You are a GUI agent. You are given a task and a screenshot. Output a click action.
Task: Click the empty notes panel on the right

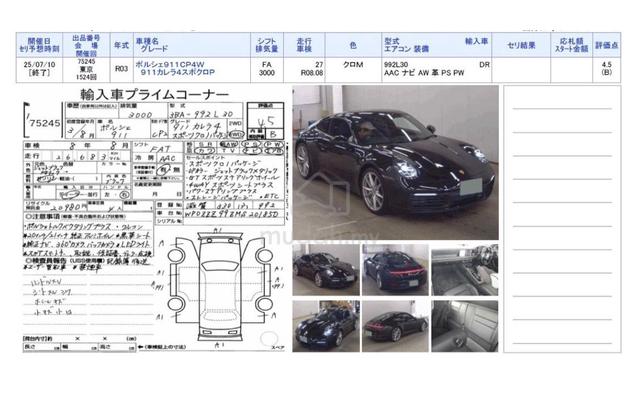coord(562,219)
